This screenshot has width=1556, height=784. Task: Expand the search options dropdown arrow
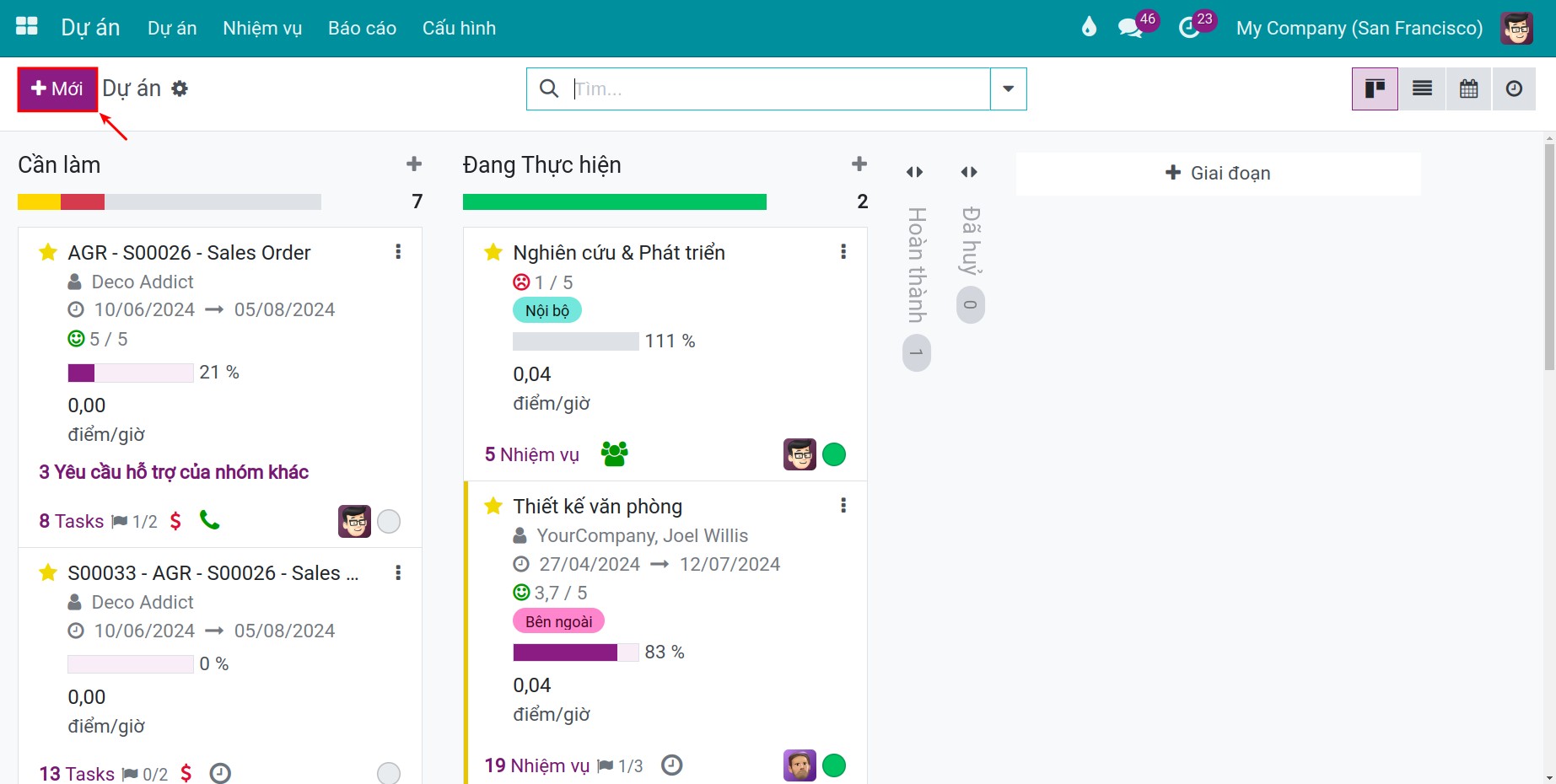(1008, 89)
